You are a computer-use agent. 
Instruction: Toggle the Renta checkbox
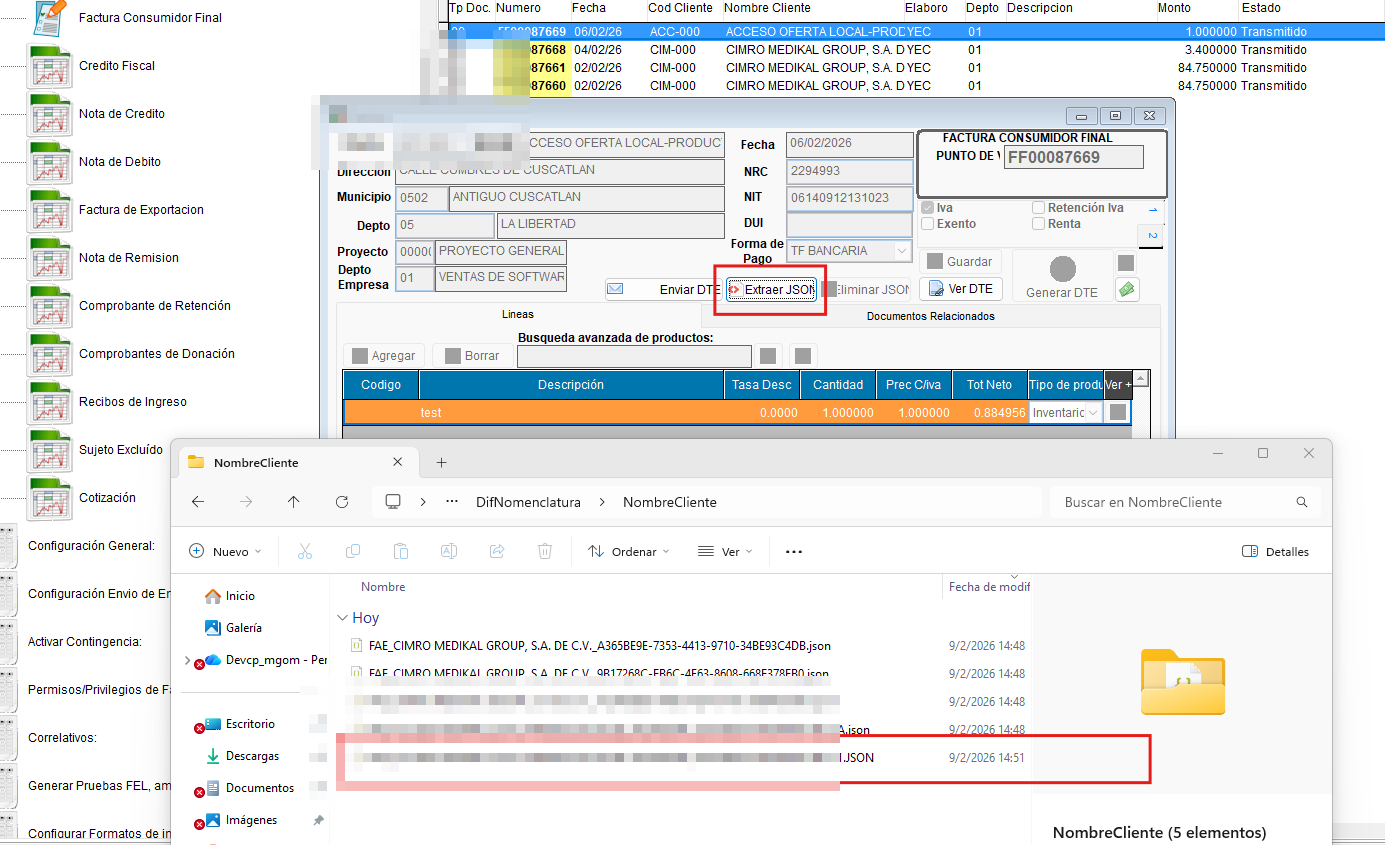[1038, 224]
